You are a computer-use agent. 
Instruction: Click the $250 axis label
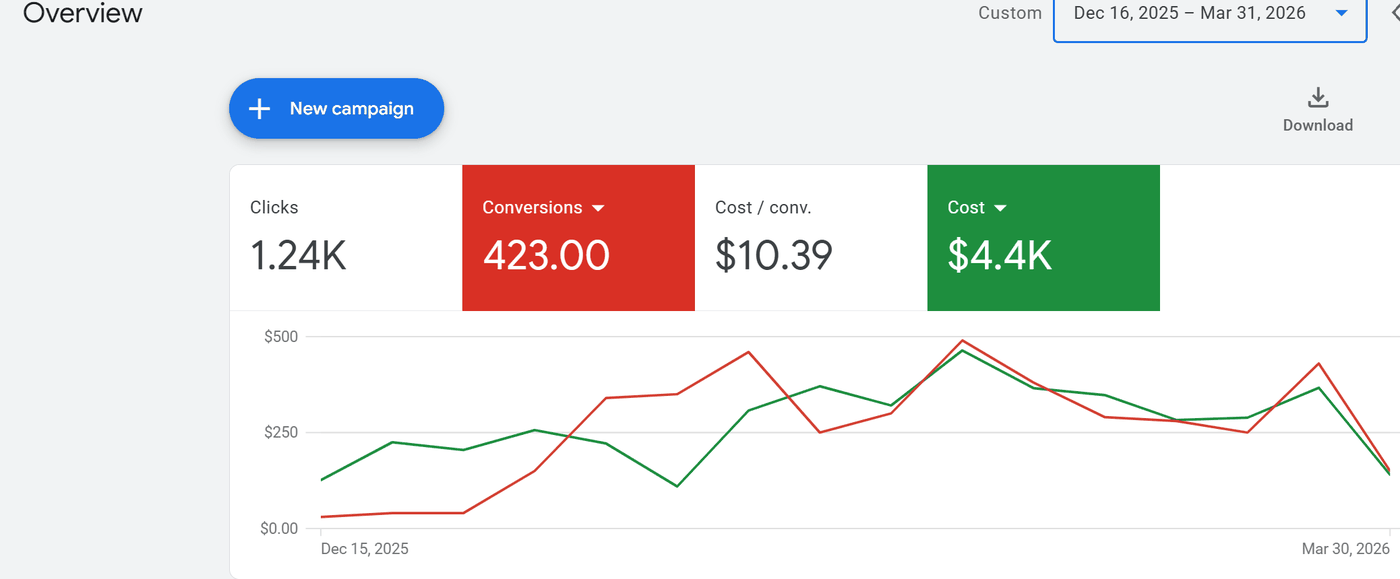pos(281,432)
